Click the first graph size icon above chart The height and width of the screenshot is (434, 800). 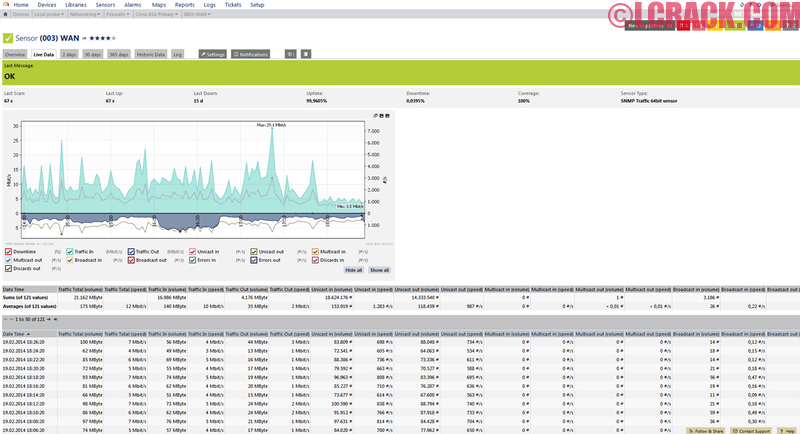pos(376,116)
